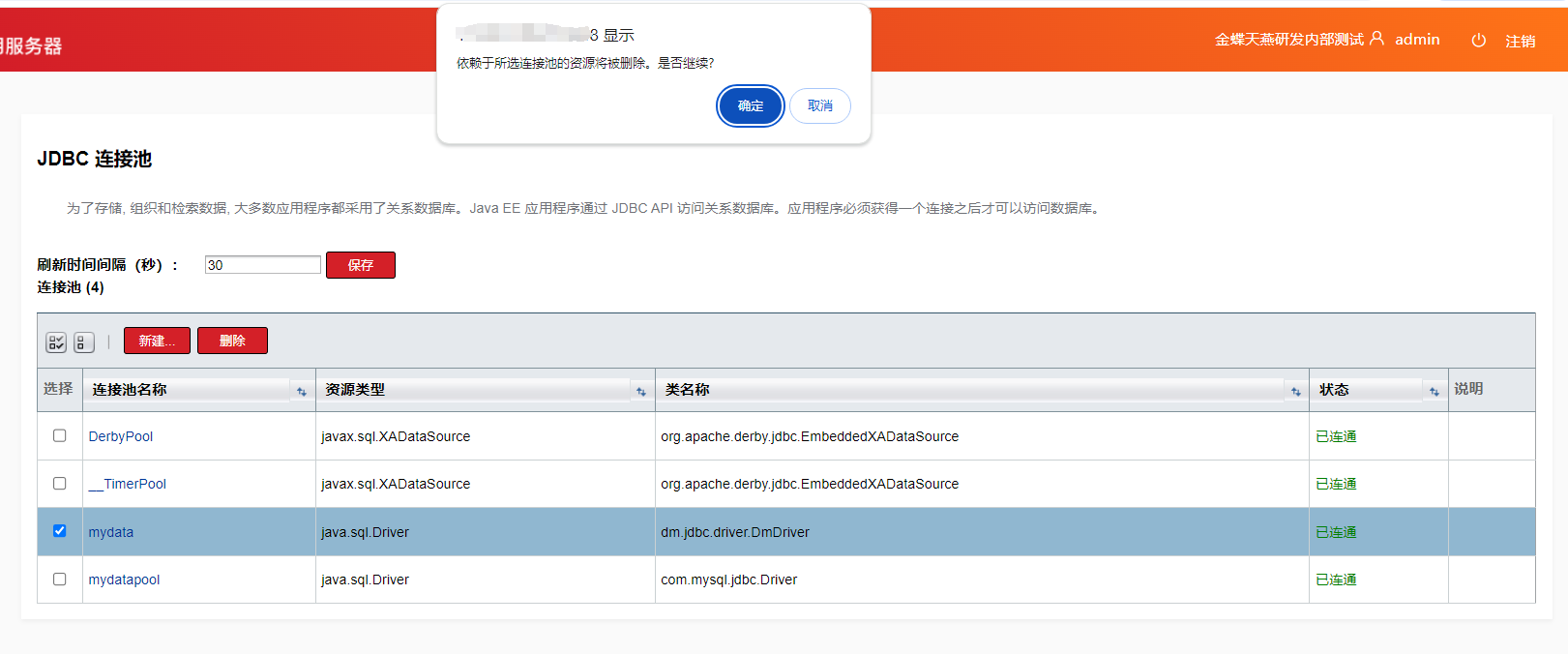Tick the __TimerPool row checkbox

click(x=60, y=483)
